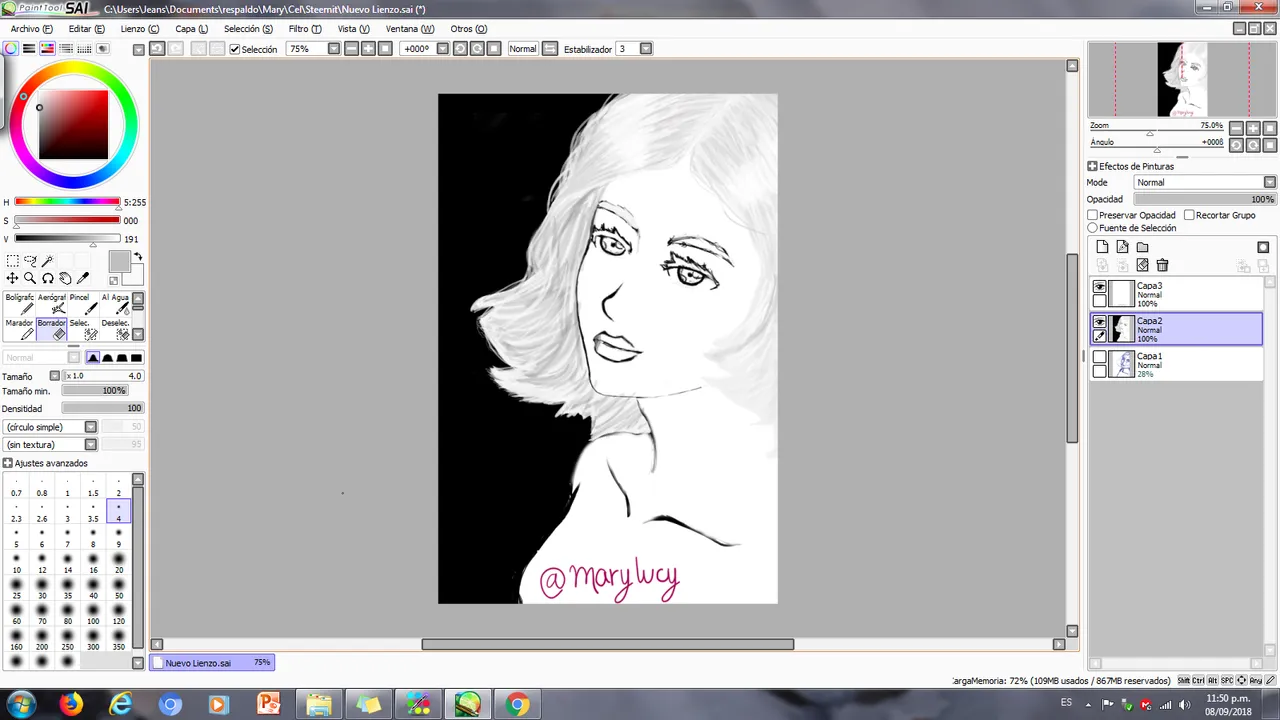This screenshot has height=720, width=1280.
Task: Open the Capa menu
Action: click(x=192, y=29)
